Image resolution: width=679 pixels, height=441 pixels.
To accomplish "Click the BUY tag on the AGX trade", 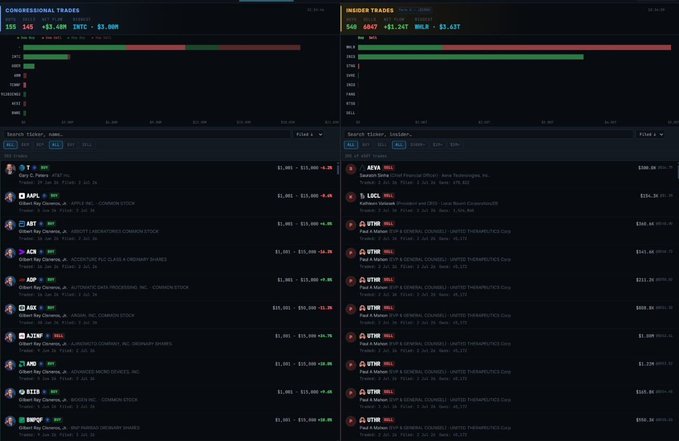I will [x=51, y=308].
